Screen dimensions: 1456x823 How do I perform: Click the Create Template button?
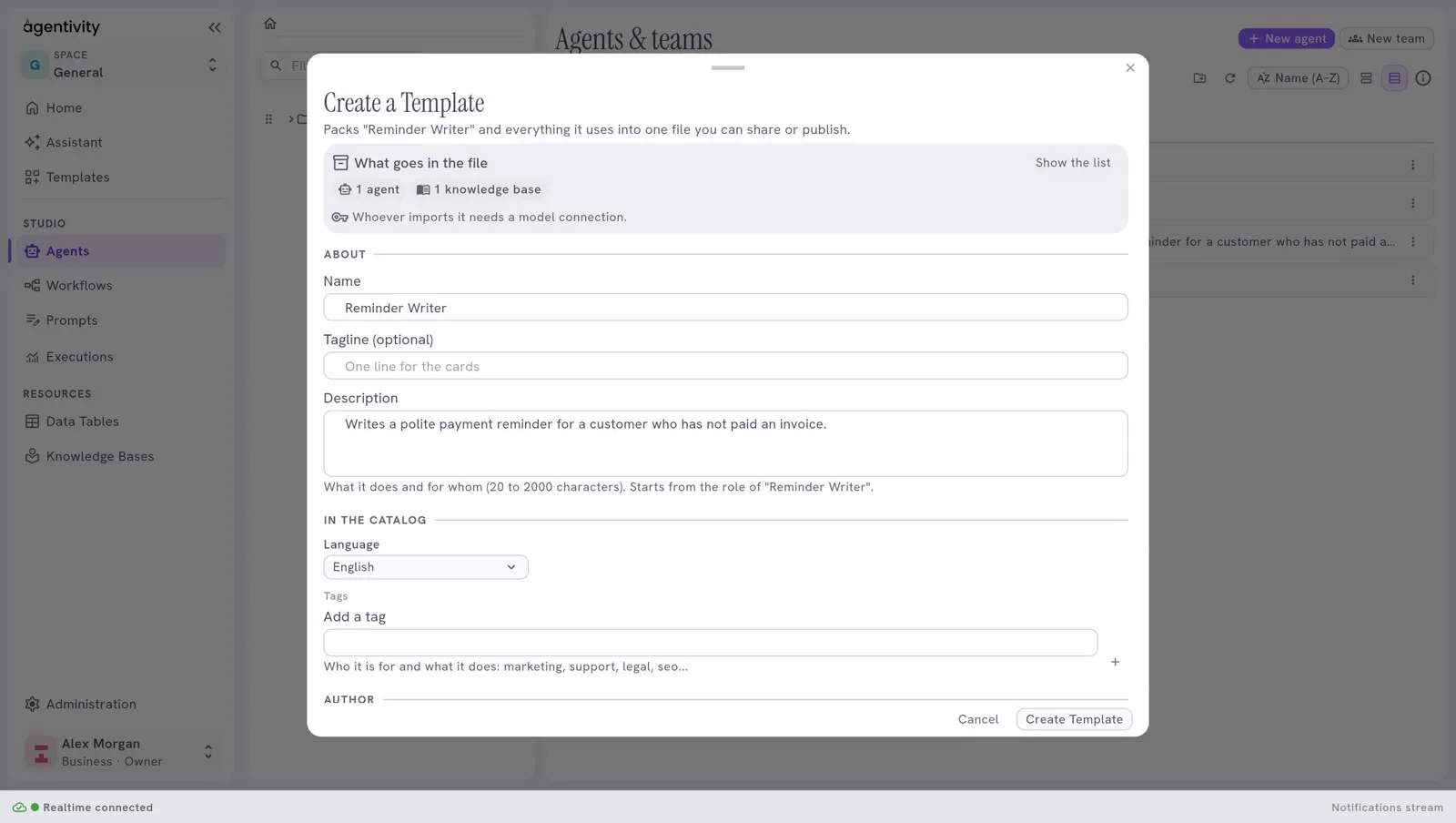[1074, 719]
